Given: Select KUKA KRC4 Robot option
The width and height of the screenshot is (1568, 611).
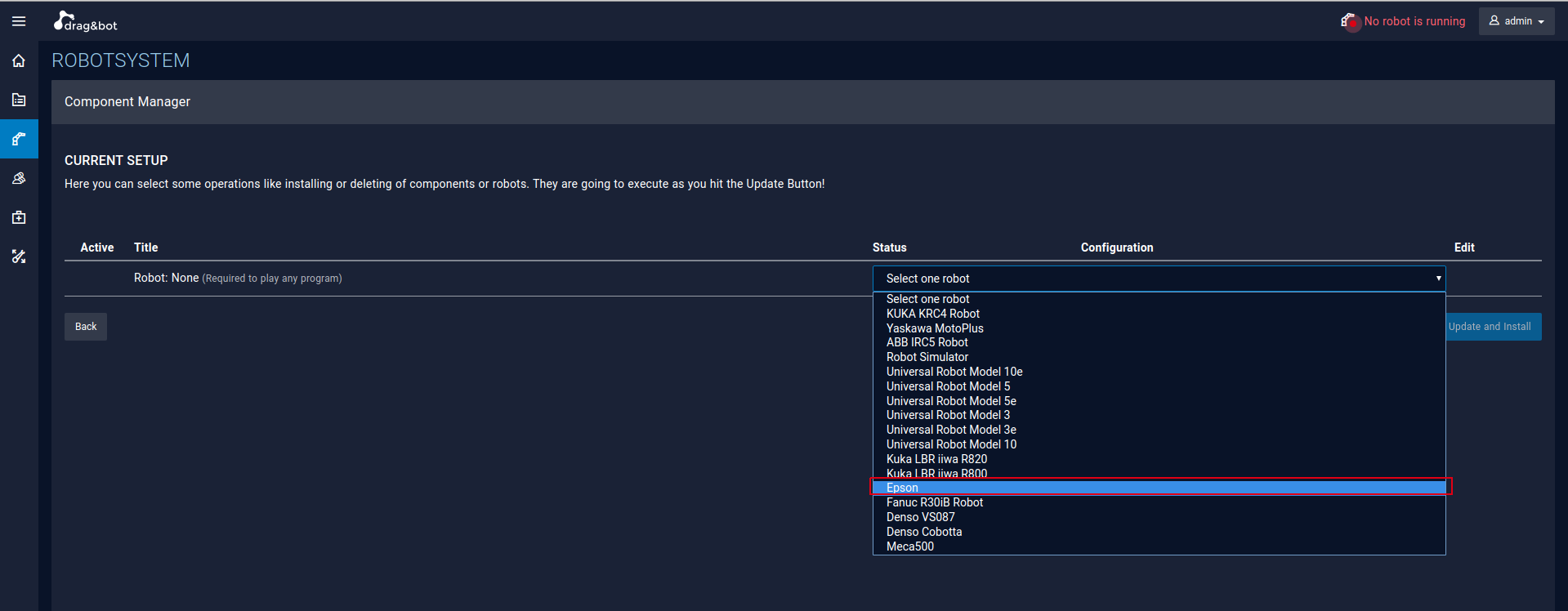Looking at the screenshot, I should [x=1159, y=314].
